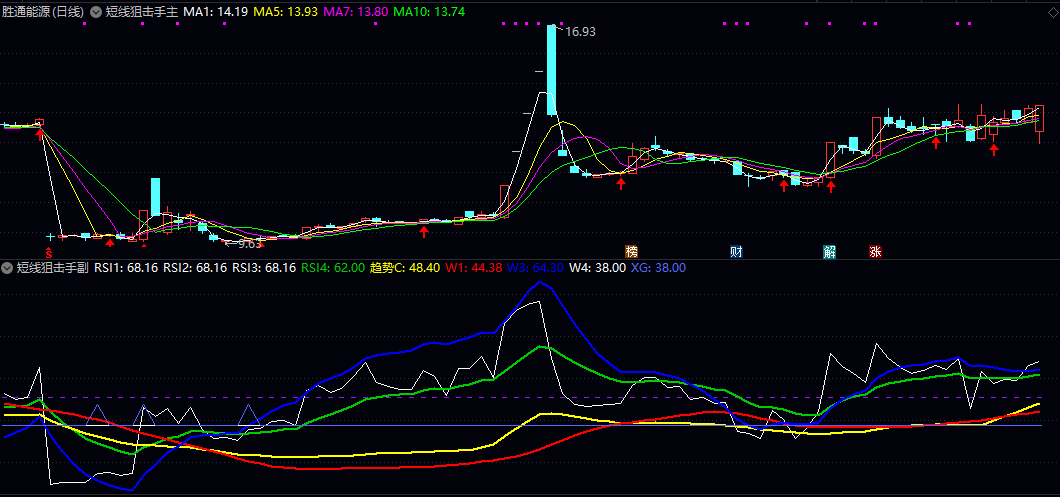The image size is (1060, 497).
Task: Click the 财 financial marker icon
Action: point(736,251)
